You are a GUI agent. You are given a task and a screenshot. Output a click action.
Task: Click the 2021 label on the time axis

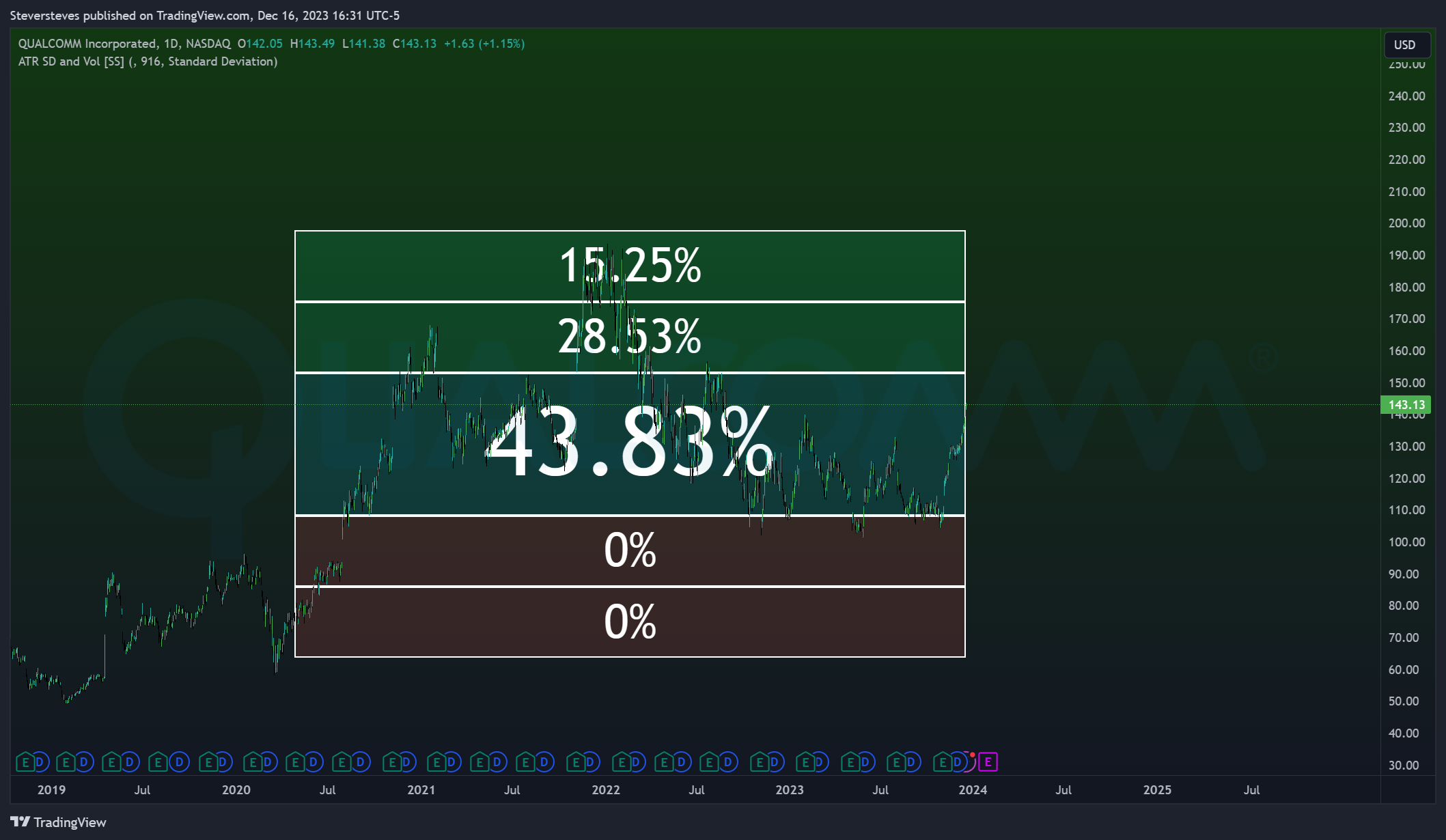point(421,790)
